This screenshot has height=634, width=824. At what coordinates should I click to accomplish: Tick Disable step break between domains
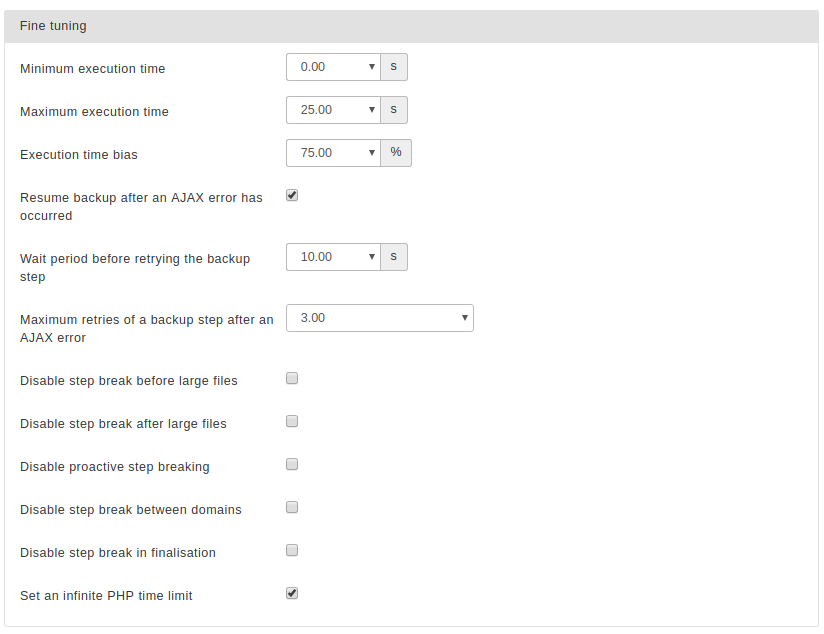(292, 507)
